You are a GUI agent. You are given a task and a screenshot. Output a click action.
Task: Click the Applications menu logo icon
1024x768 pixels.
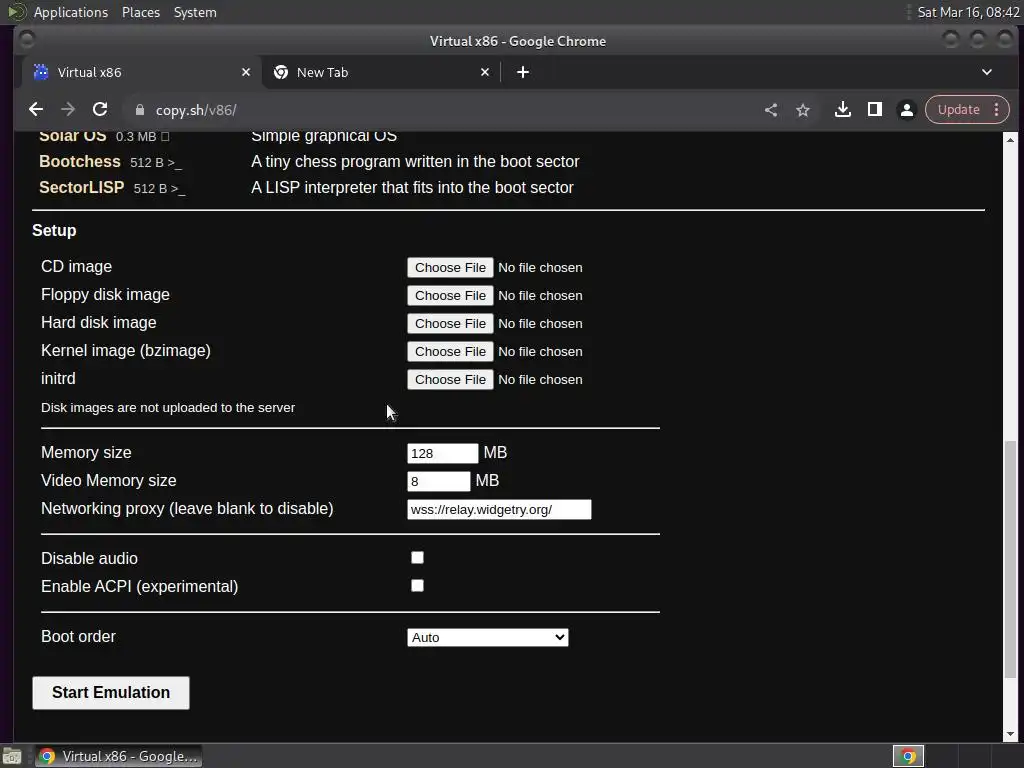pyautogui.click(x=16, y=12)
